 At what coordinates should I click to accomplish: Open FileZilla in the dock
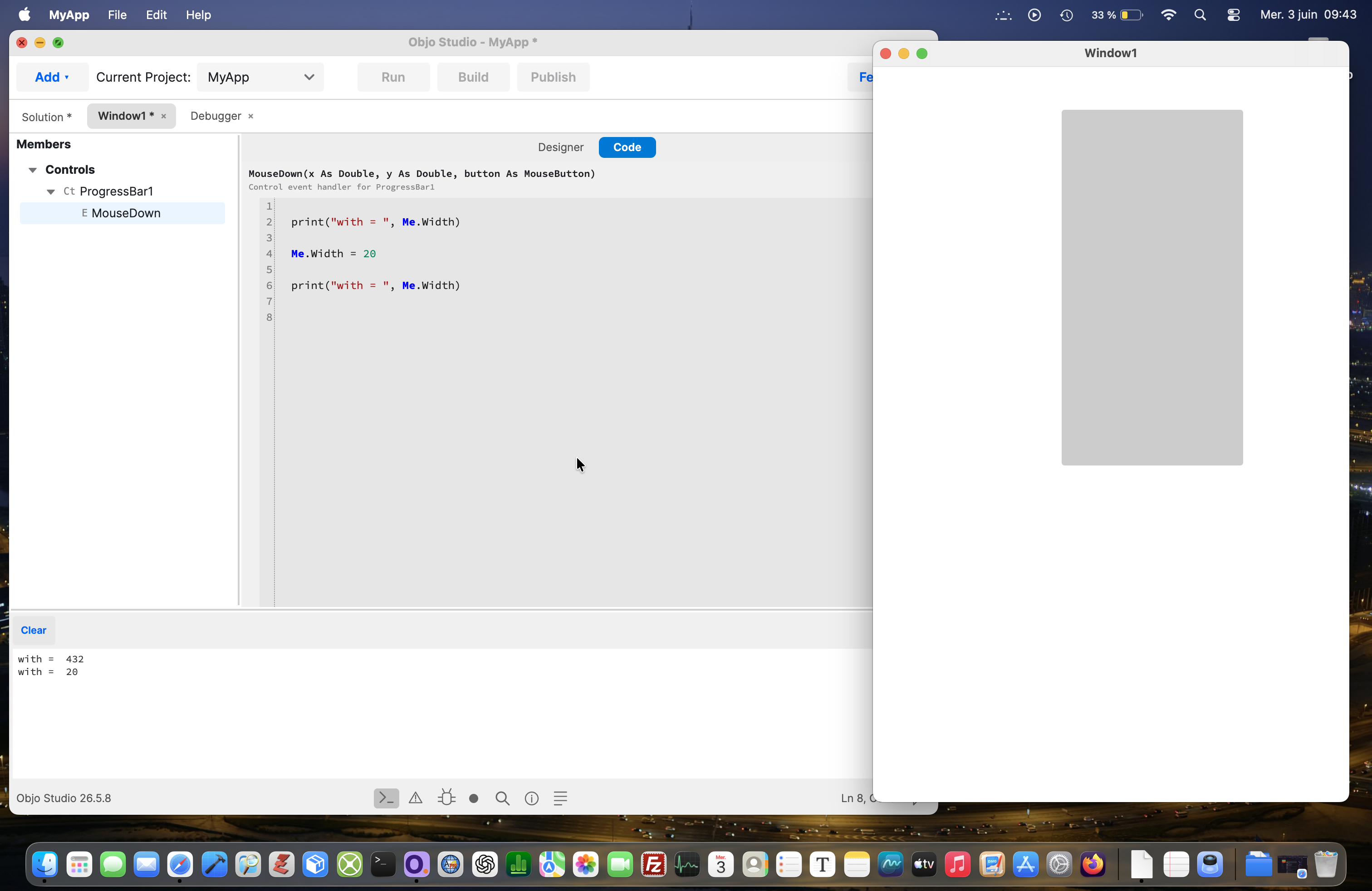[653, 864]
